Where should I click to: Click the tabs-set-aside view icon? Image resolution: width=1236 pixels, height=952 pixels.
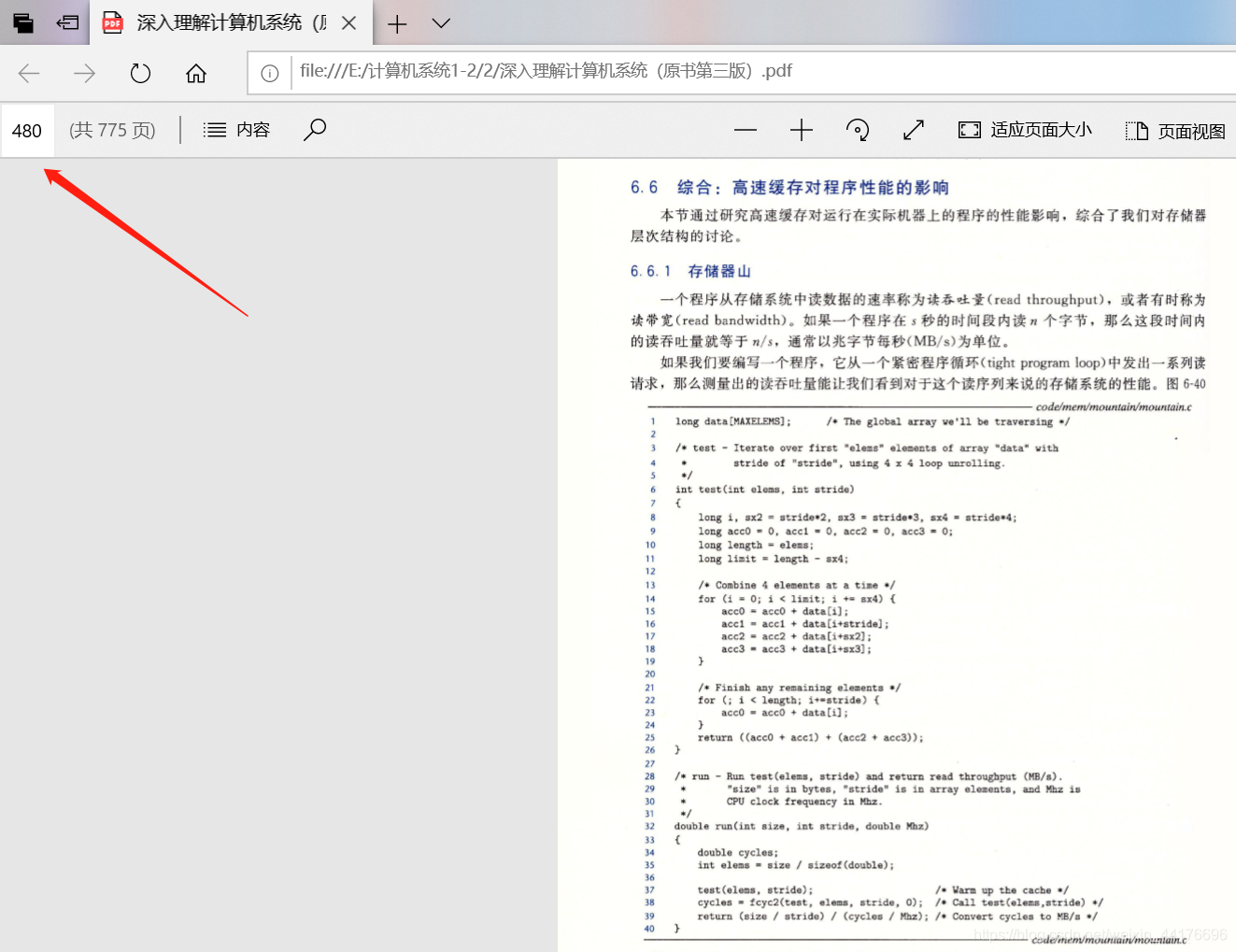pyautogui.click(x=22, y=22)
